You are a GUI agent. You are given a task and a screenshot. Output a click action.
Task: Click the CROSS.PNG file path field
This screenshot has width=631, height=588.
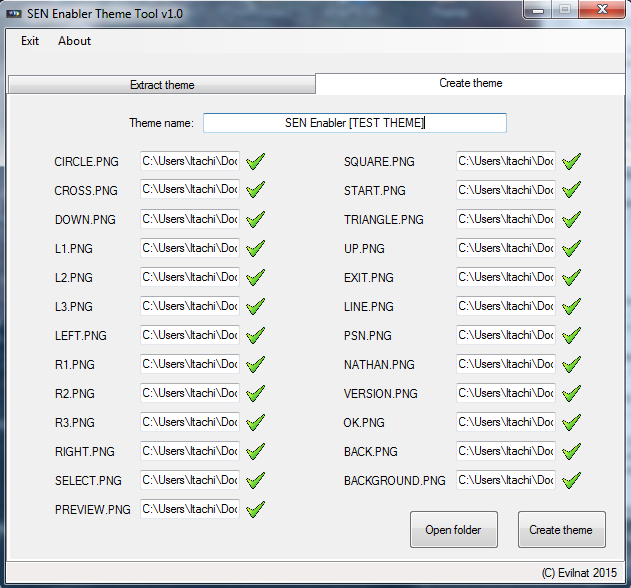click(190, 190)
